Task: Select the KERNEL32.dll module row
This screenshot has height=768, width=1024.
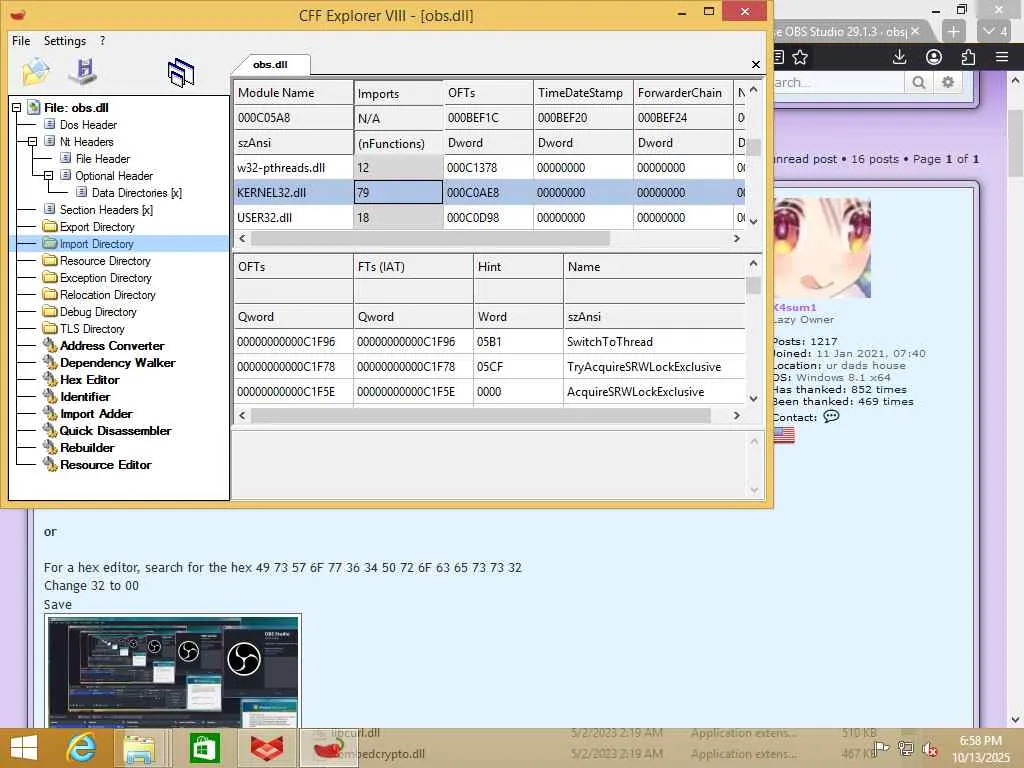Action: 490,193
